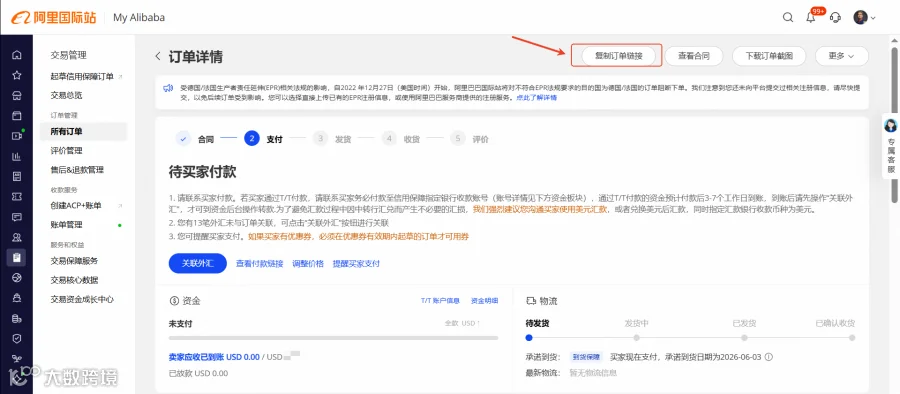
Task: Click the home icon in left sidebar
Action: click(17, 55)
